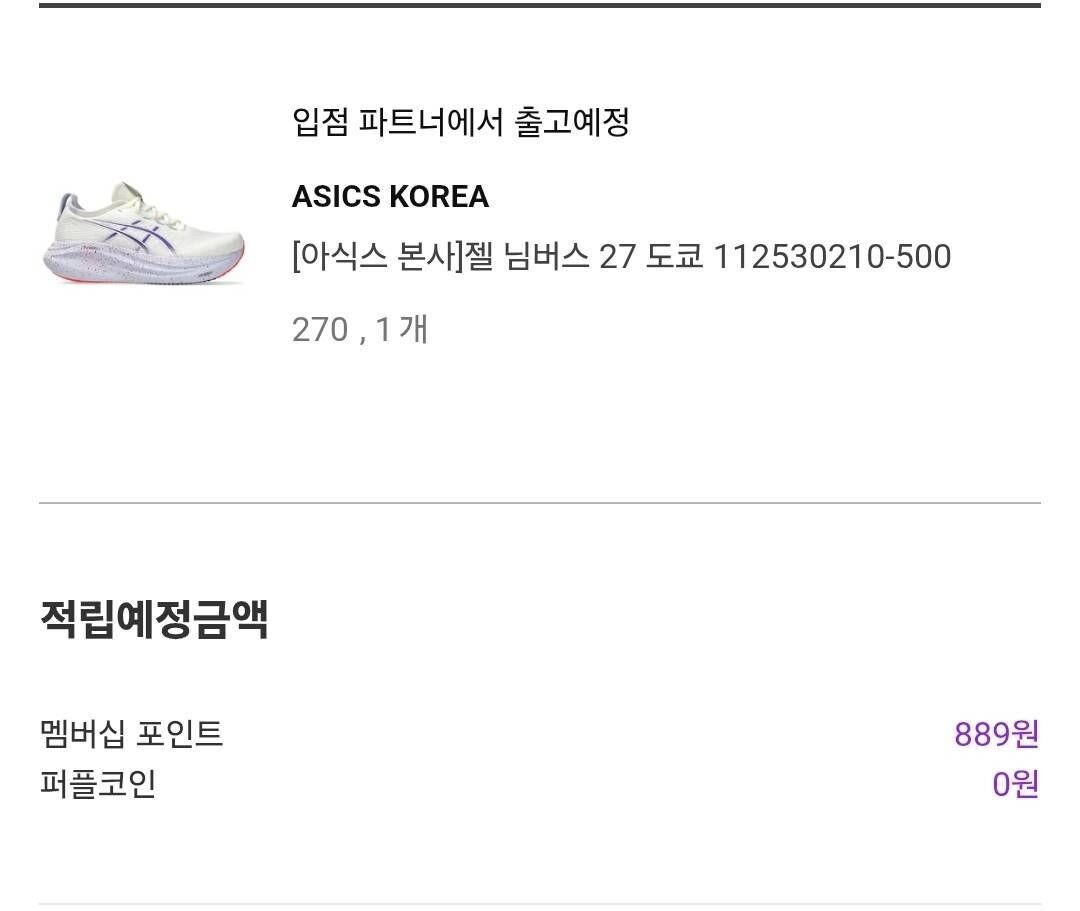Tap the 입점 파트너에서 출고예정 shipping notice
This screenshot has height=911, width=1080.
tap(460, 122)
